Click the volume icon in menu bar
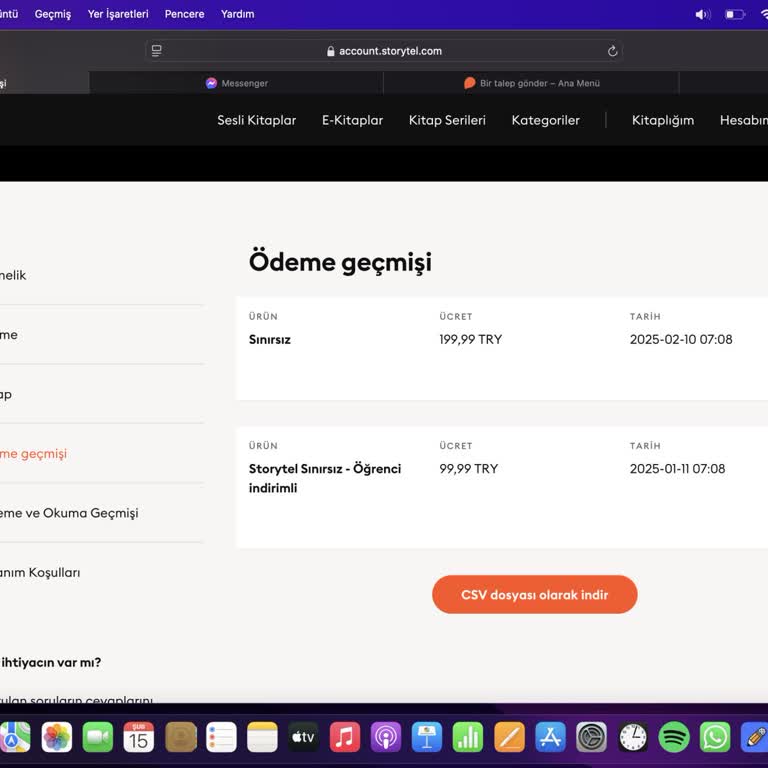 pyautogui.click(x=703, y=15)
